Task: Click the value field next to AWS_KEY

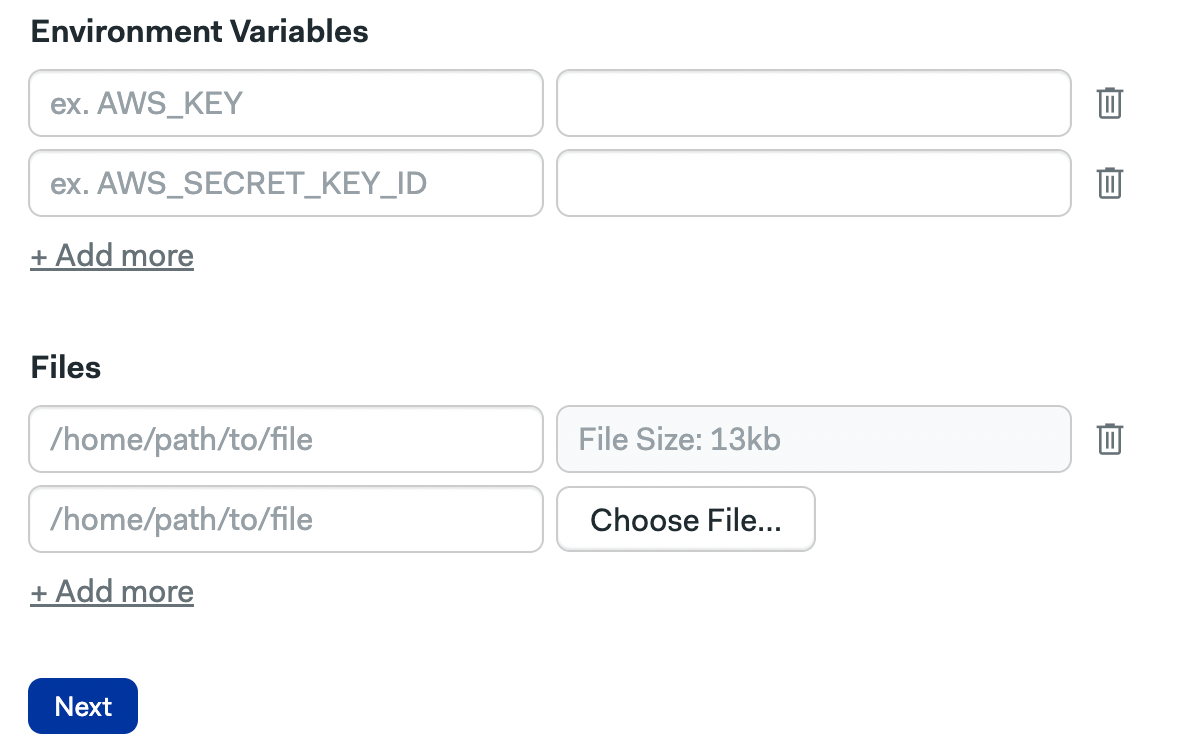Action: click(813, 103)
